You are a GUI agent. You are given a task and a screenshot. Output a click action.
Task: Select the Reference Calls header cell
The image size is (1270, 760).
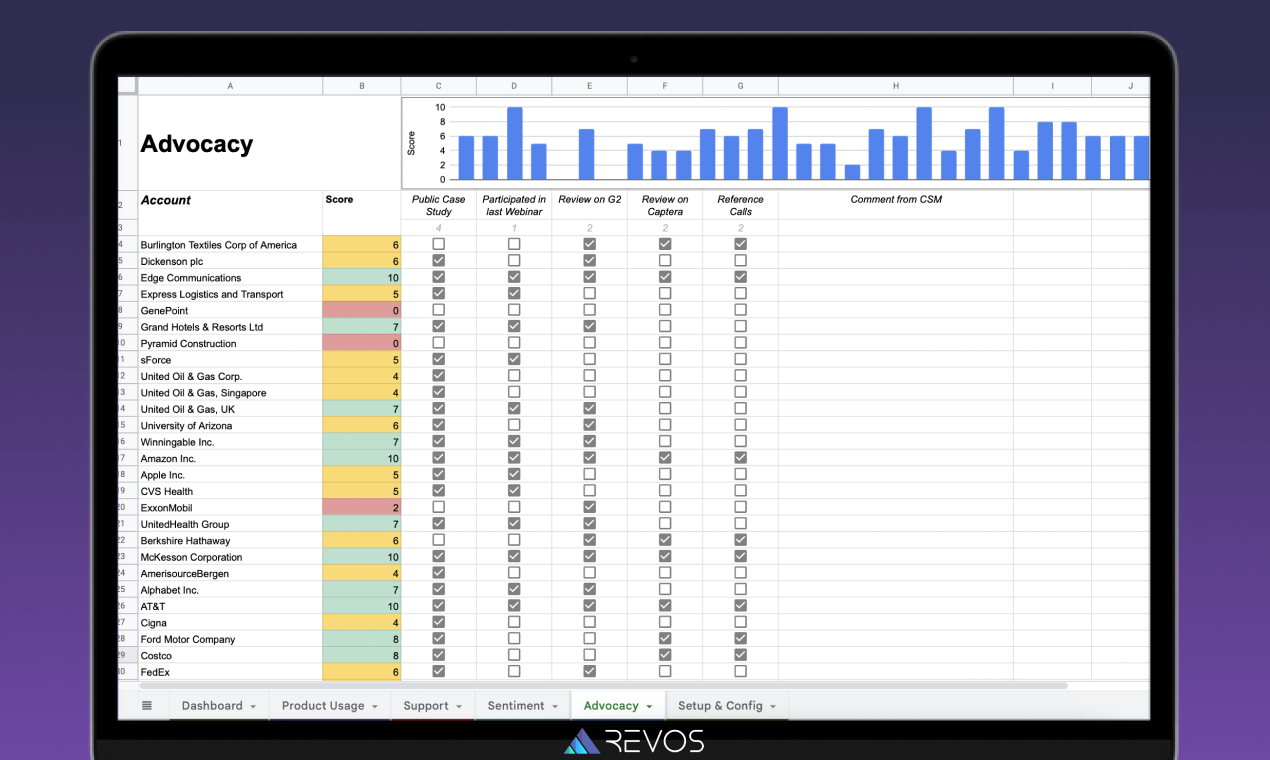[x=740, y=205]
